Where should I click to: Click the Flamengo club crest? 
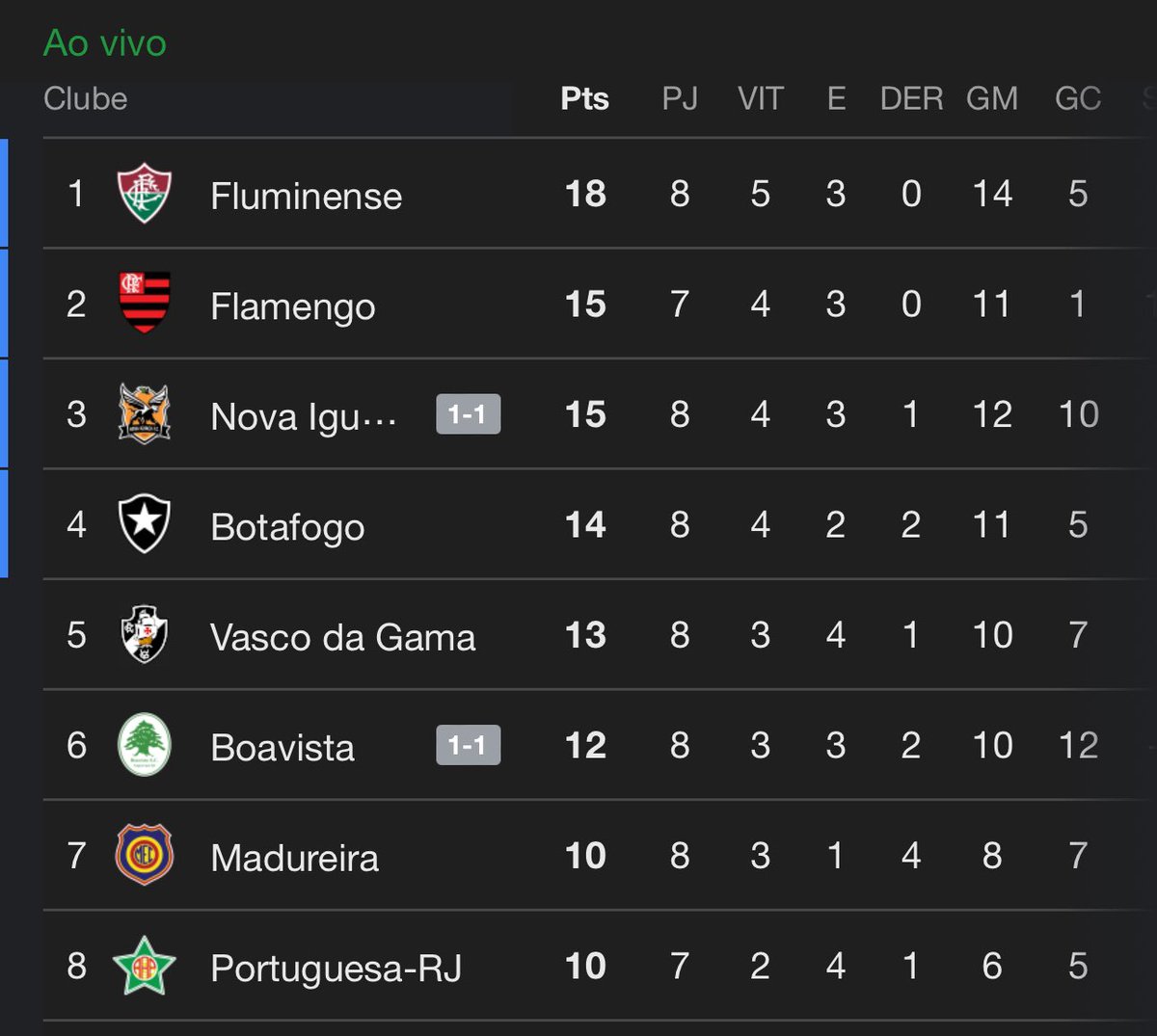coord(144,304)
